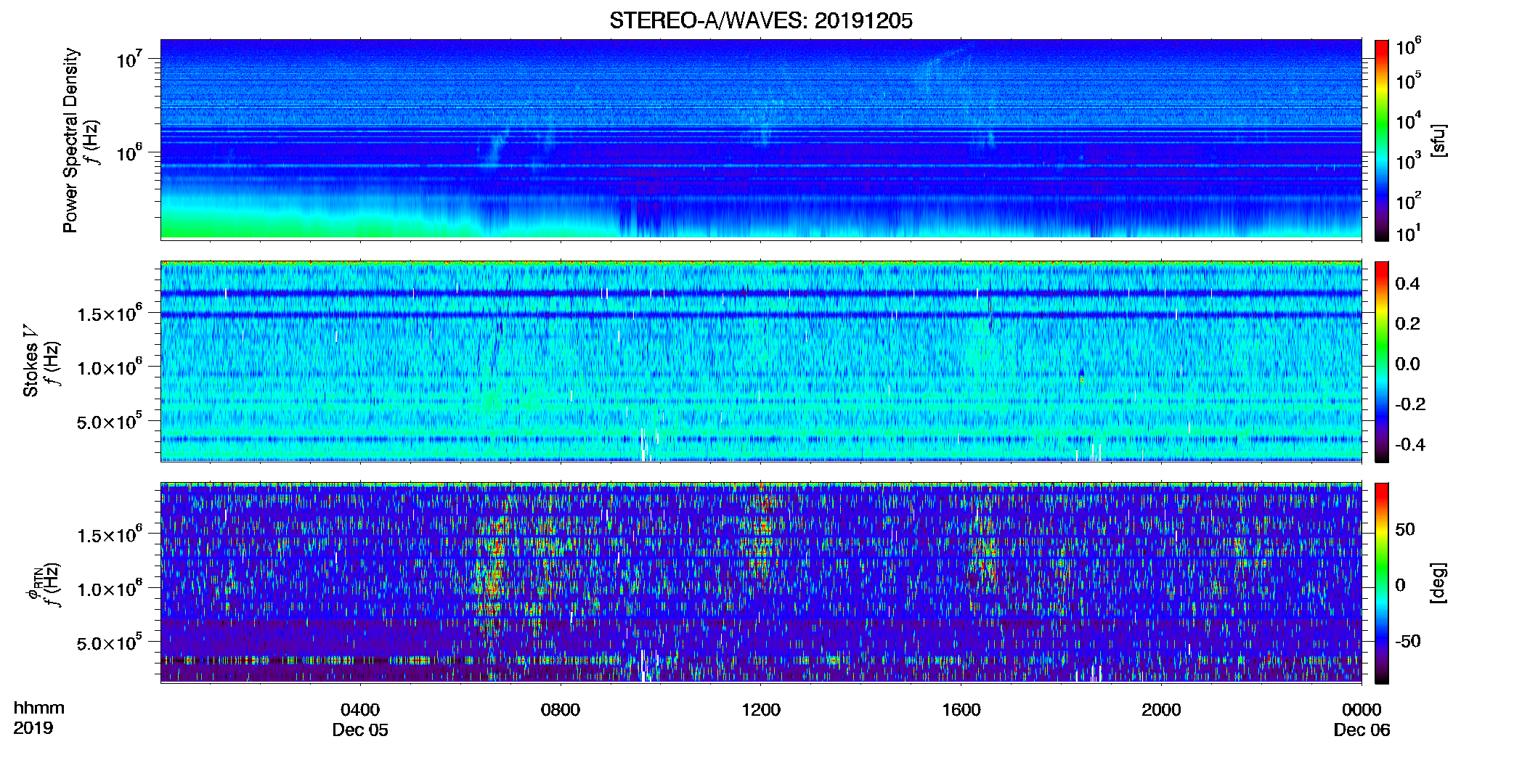Click the [sfu] unit label
The height and width of the screenshot is (784, 1522).
pyautogui.click(x=1438, y=140)
